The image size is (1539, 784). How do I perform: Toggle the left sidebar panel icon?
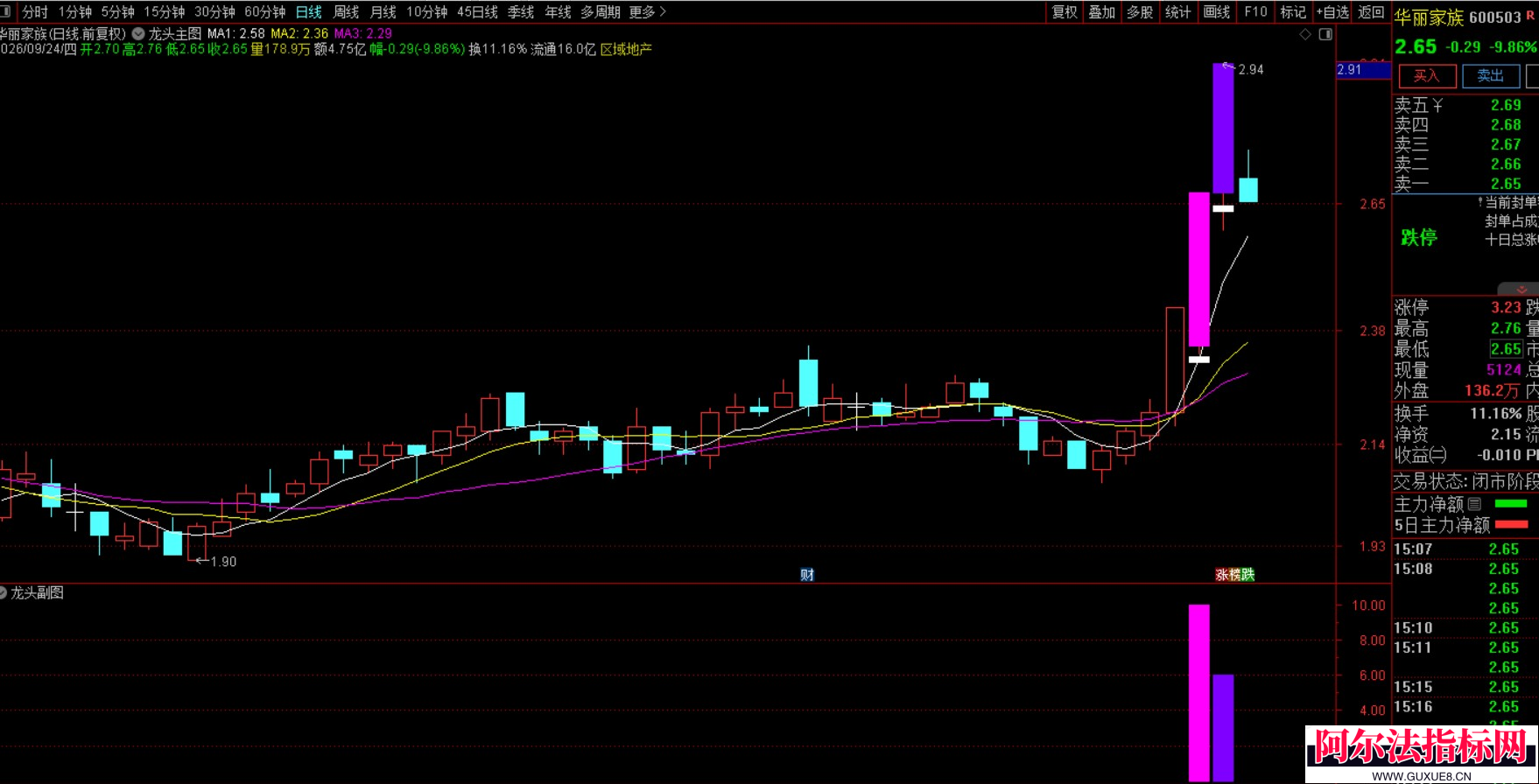click(5, 11)
